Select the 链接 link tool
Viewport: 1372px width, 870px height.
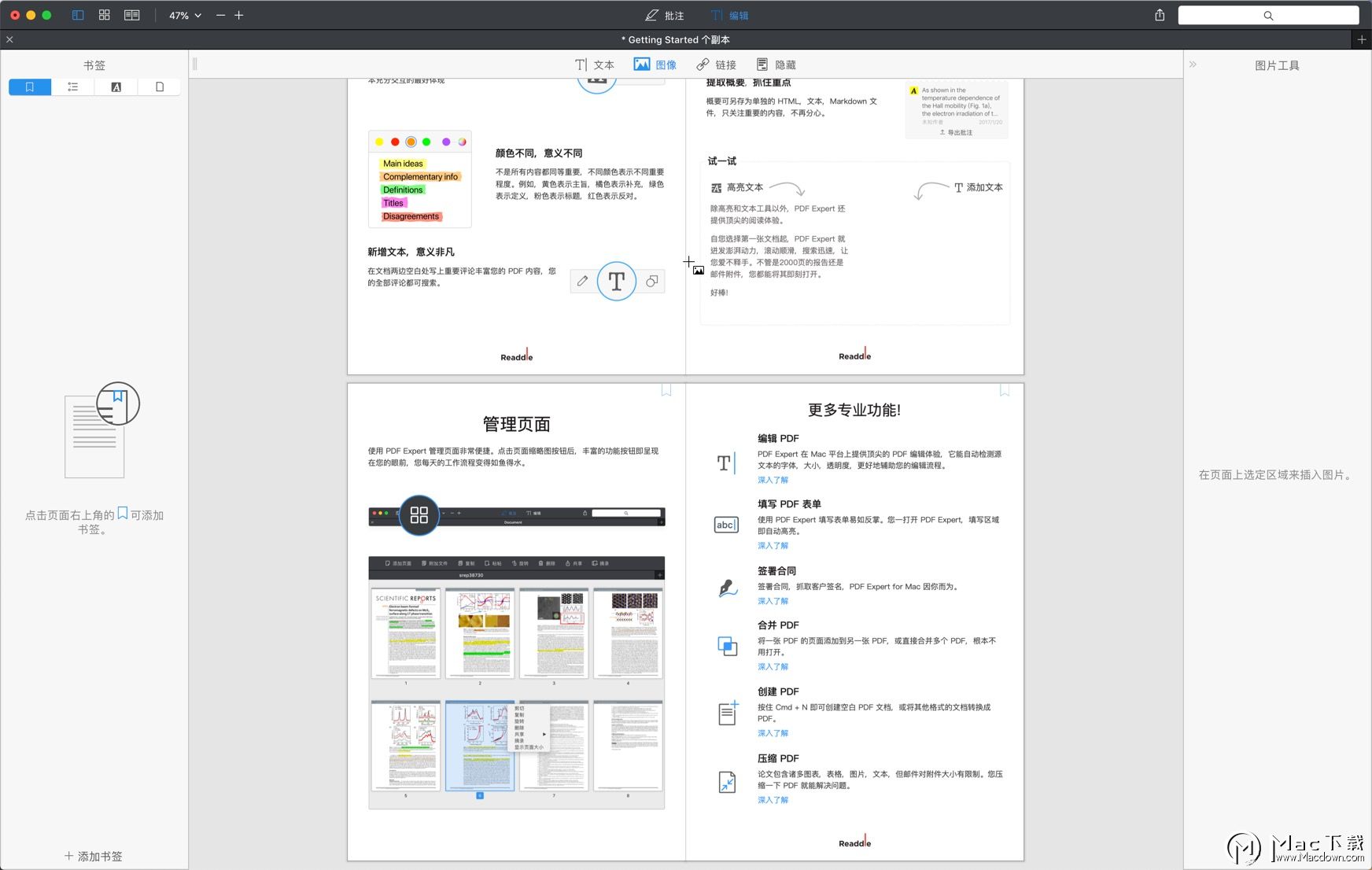[716, 65]
